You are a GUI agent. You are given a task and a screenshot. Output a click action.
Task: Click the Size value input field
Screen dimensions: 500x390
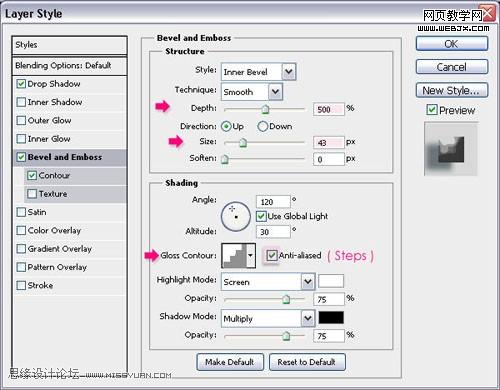[328, 143]
